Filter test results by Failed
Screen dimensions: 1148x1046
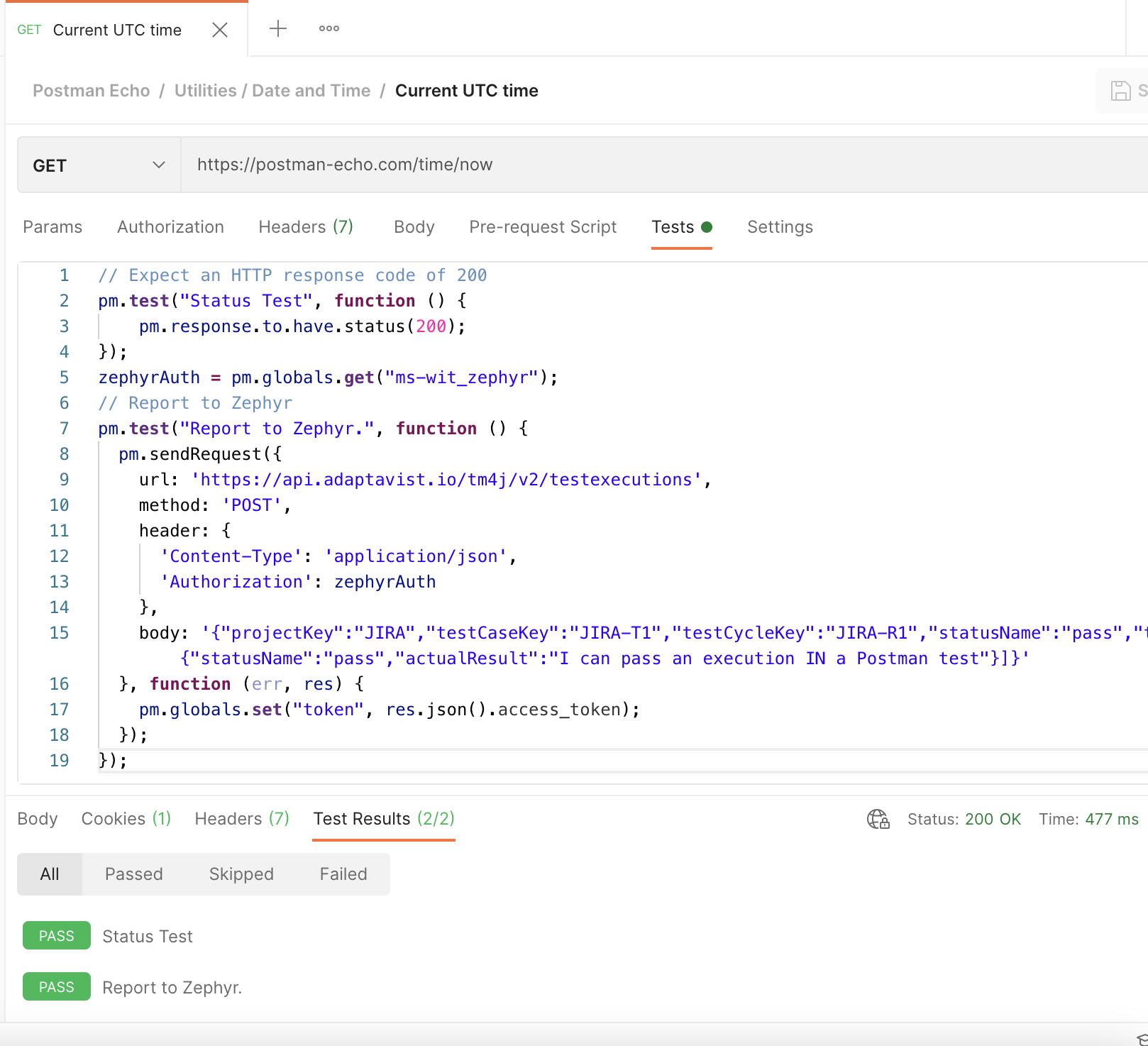point(343,874)
